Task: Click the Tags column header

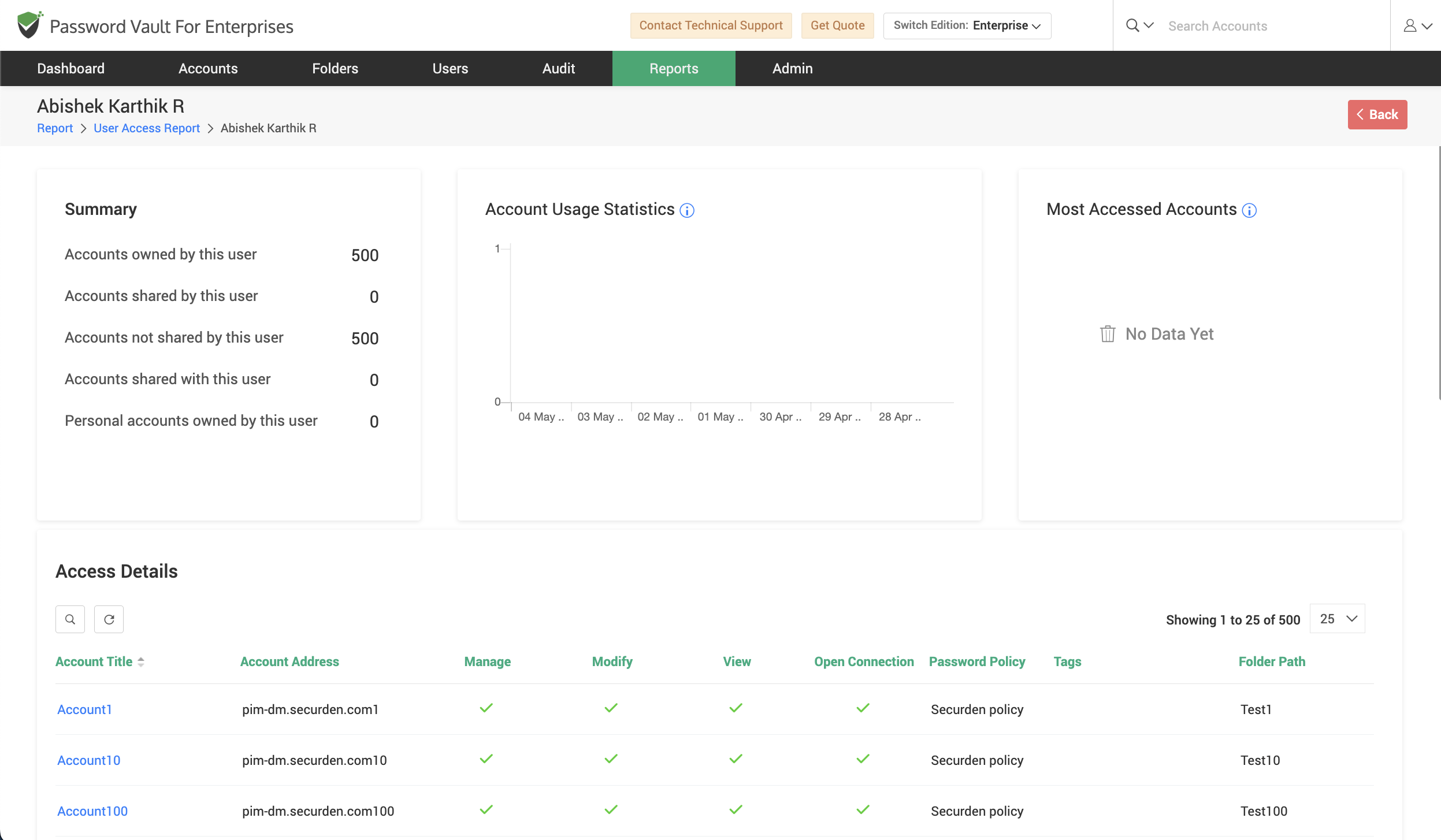Action: 1068,661
